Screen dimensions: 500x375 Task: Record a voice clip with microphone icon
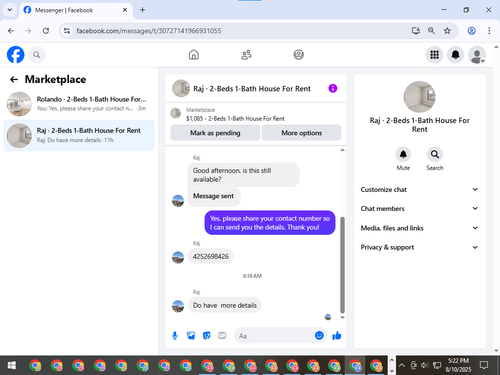pos(175,335)
